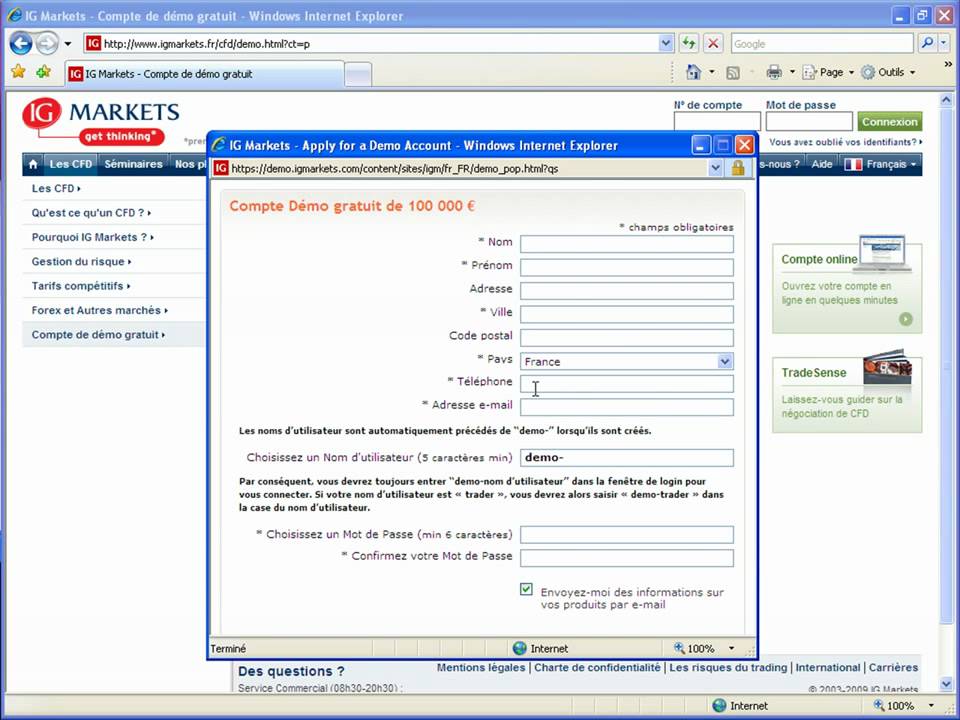Open the forgotten identifiers link
This screenshot has width=960, height=720.
point(845,142)
